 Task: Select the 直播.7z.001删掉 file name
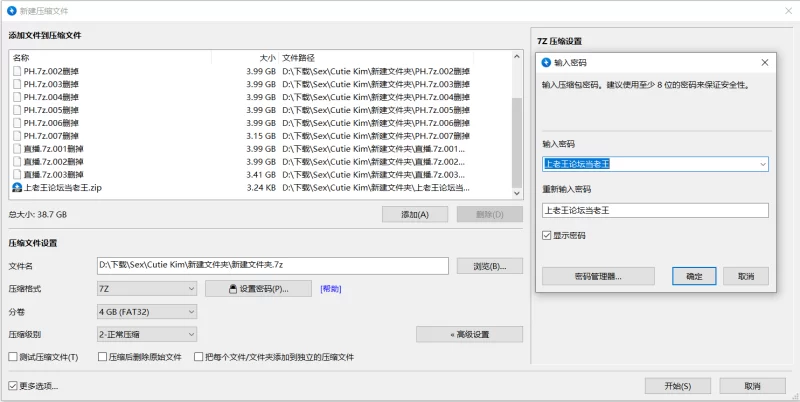point(54,149)
